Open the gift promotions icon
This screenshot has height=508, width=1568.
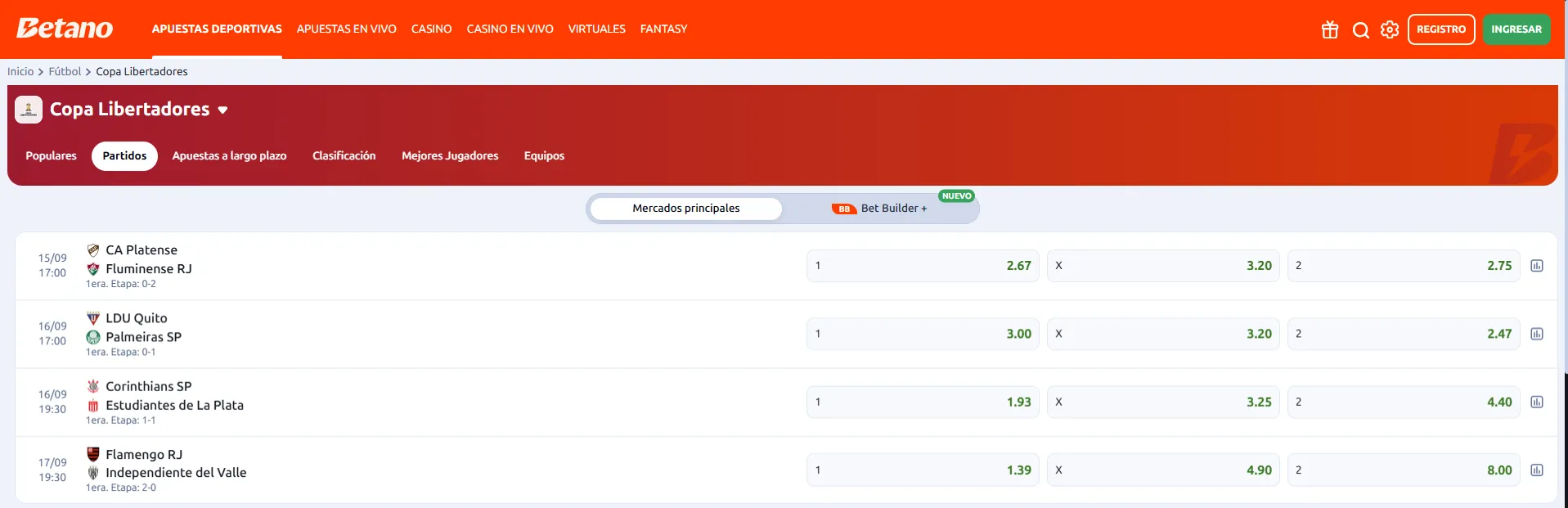tap(1330, 29)
